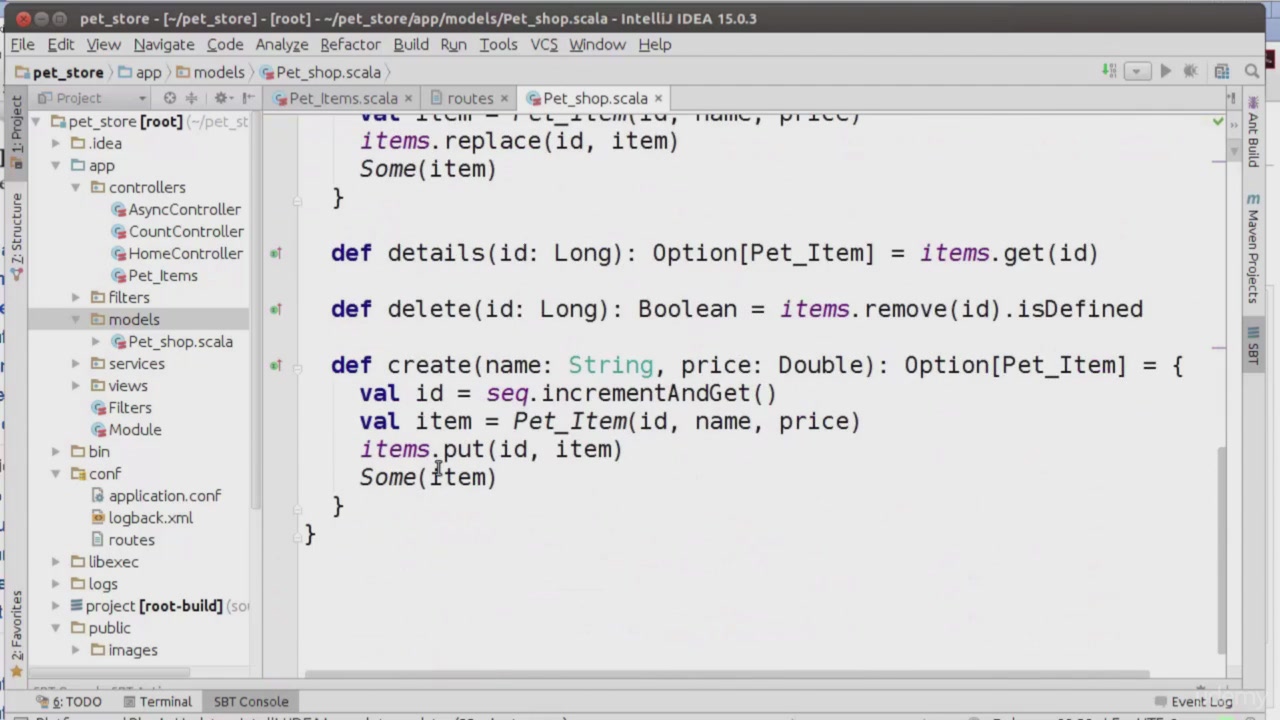
Task: Collapse the controllers folder
Action: tap(75, 187)
